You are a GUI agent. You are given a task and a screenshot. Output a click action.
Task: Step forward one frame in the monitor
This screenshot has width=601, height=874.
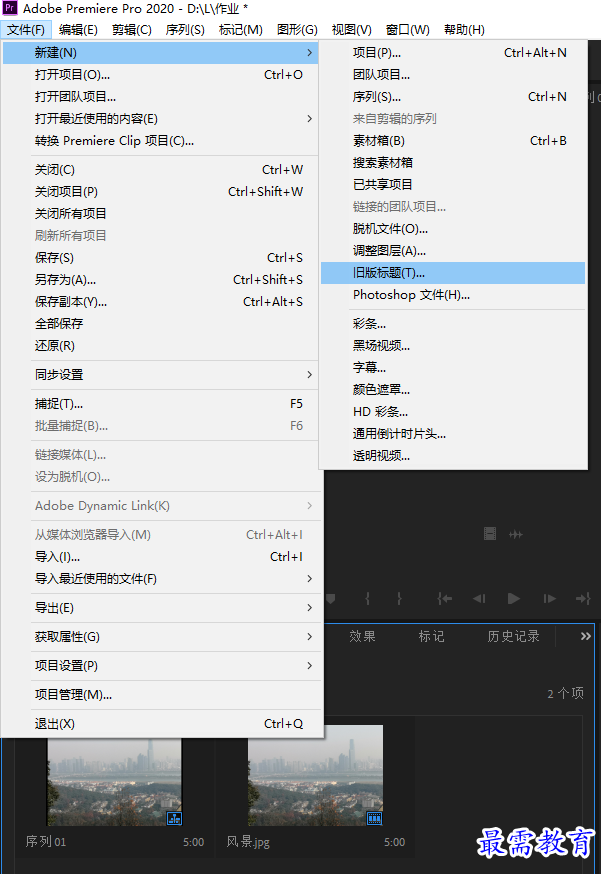(550, 599)
